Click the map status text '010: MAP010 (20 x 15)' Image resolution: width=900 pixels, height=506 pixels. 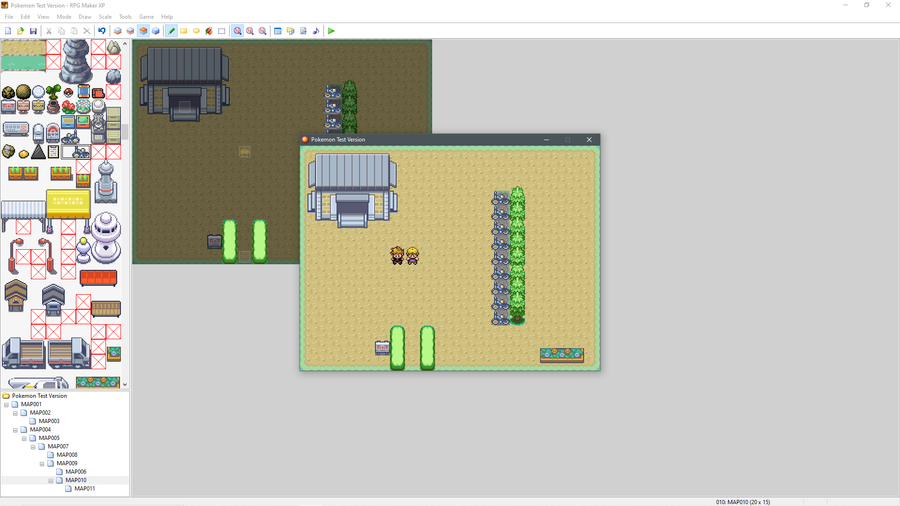pos(743,502)
